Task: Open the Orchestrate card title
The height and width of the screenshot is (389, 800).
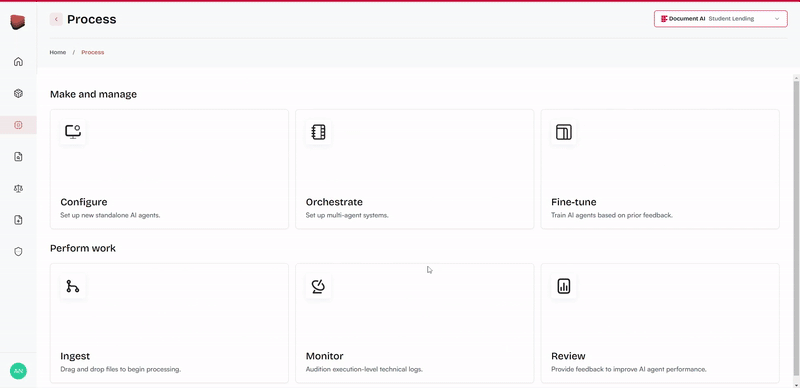Action: [x=334, y=202]
